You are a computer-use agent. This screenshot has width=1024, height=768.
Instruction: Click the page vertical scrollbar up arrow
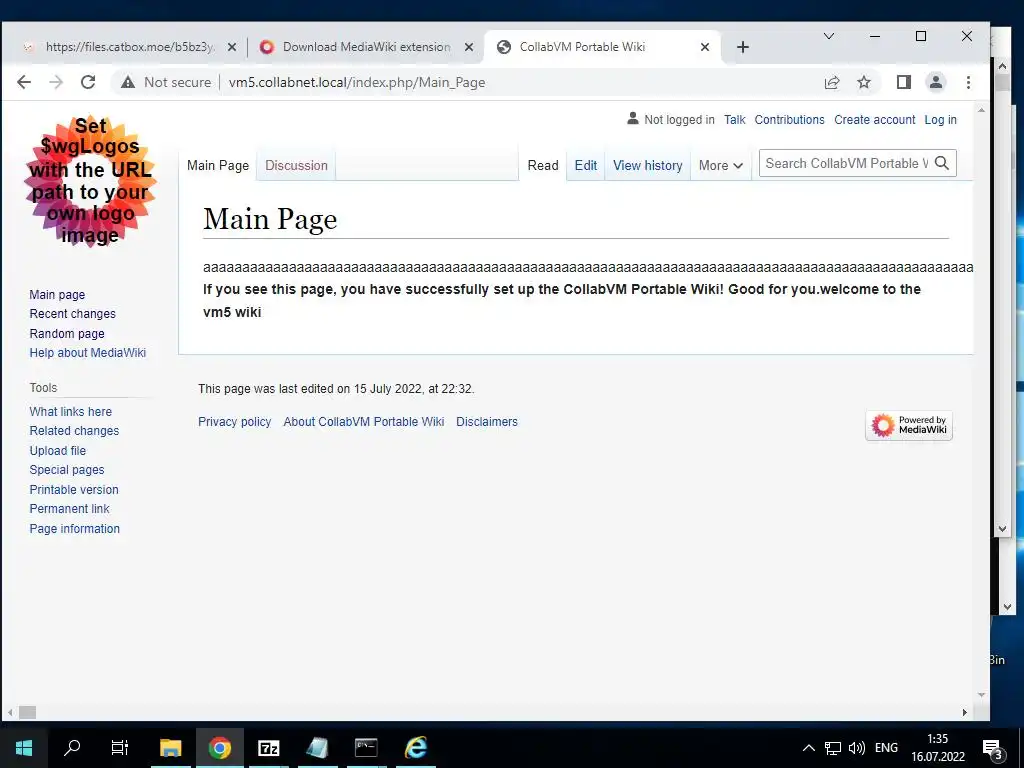coord(981,110)
